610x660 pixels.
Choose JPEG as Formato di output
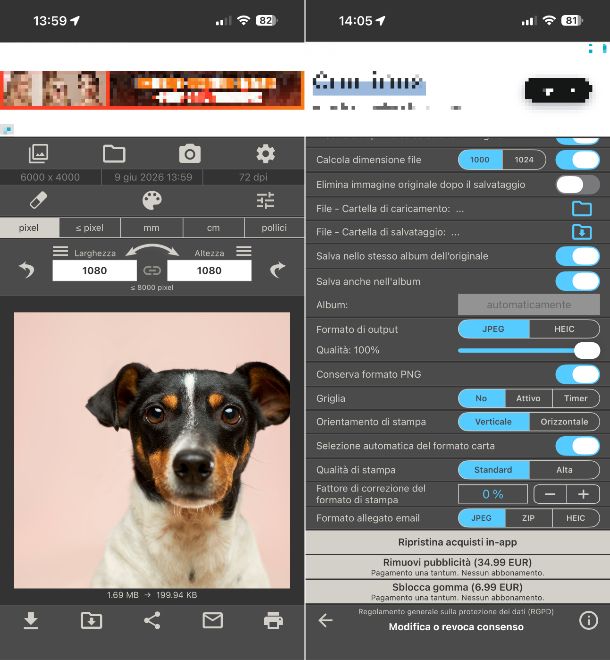493,329
